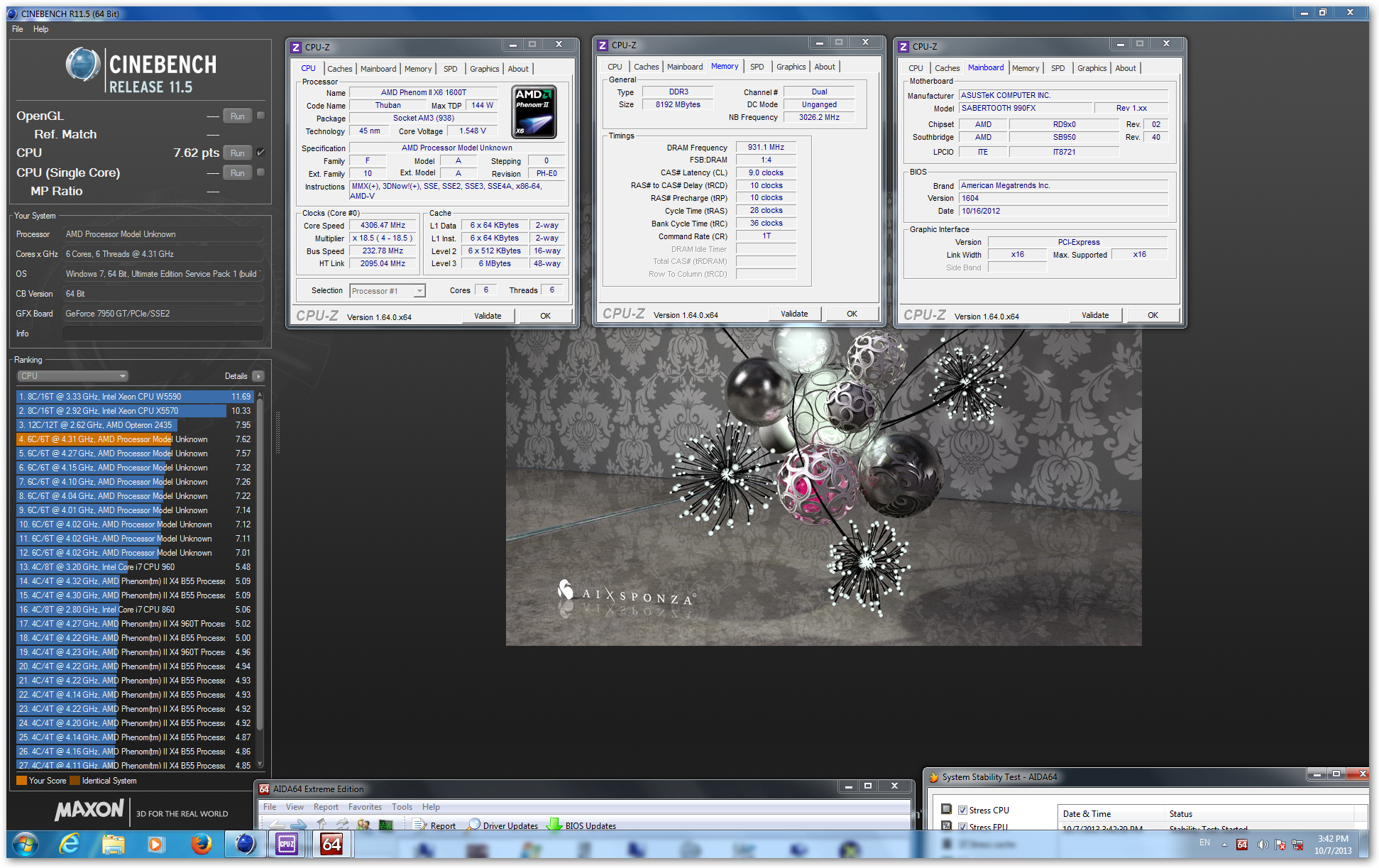
Task: Click the AIDA64 refresh icon
Action: pyautogui.click(x=343, y=825)
